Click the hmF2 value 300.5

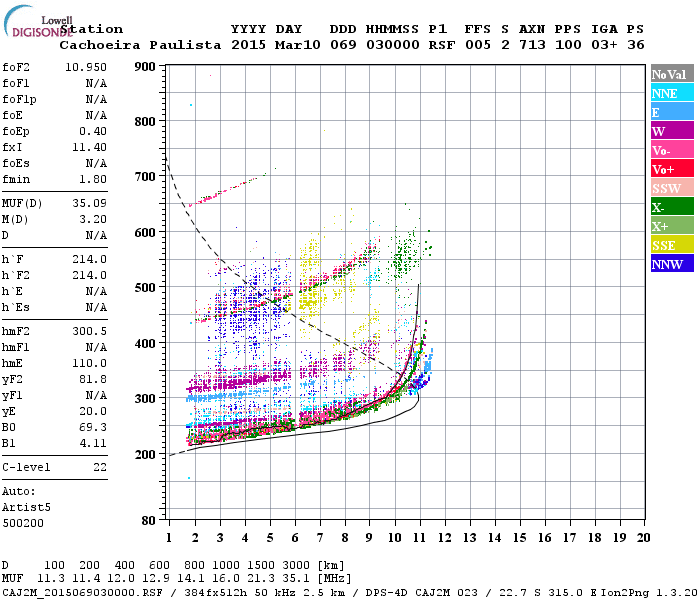(x=89, y=331)
